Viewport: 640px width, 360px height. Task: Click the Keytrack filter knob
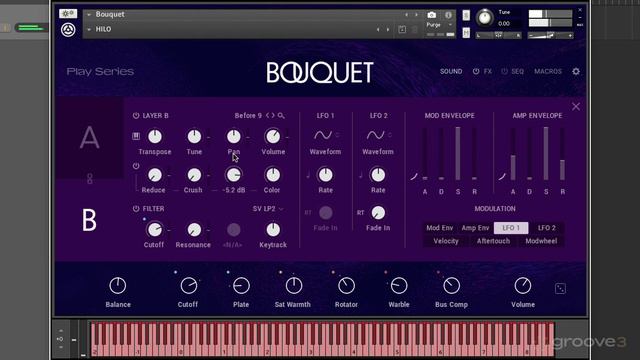coord(273,230)
